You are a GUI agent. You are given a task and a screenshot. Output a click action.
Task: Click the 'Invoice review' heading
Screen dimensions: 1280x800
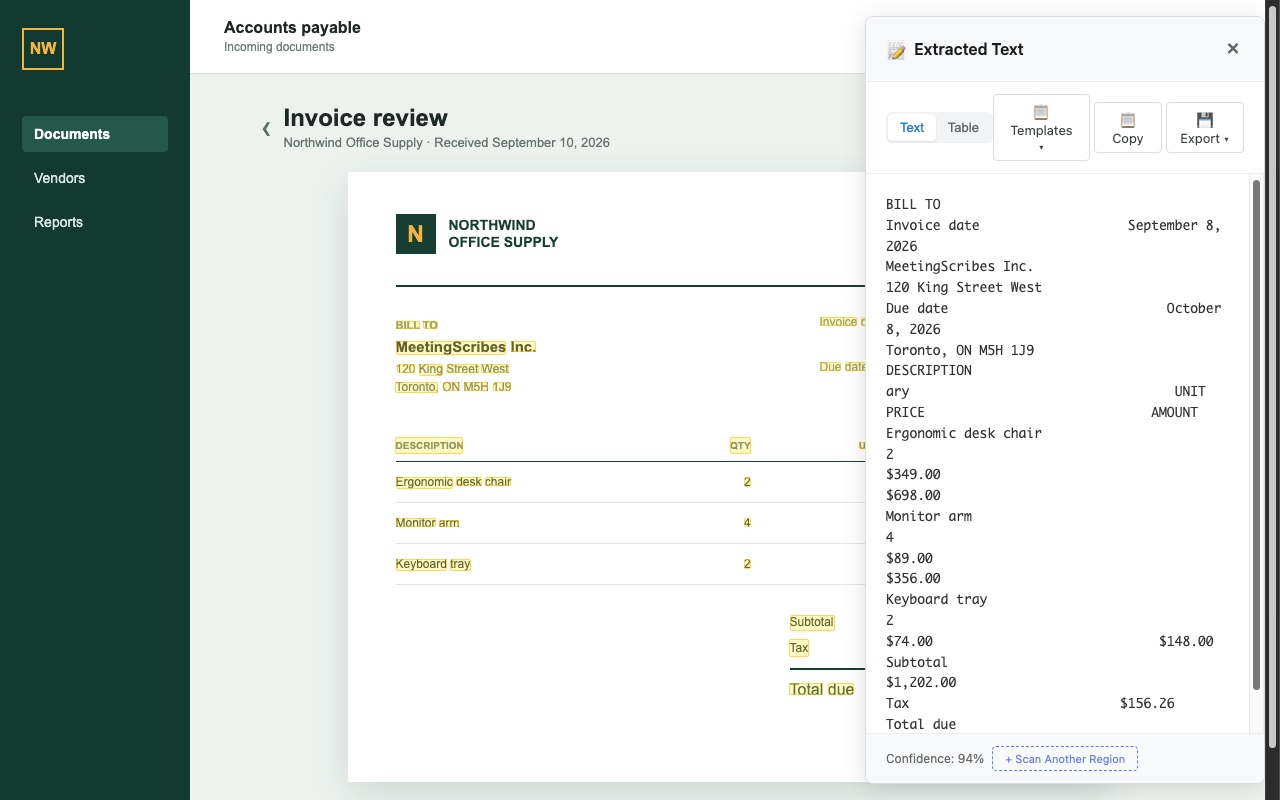click(366, 118)
